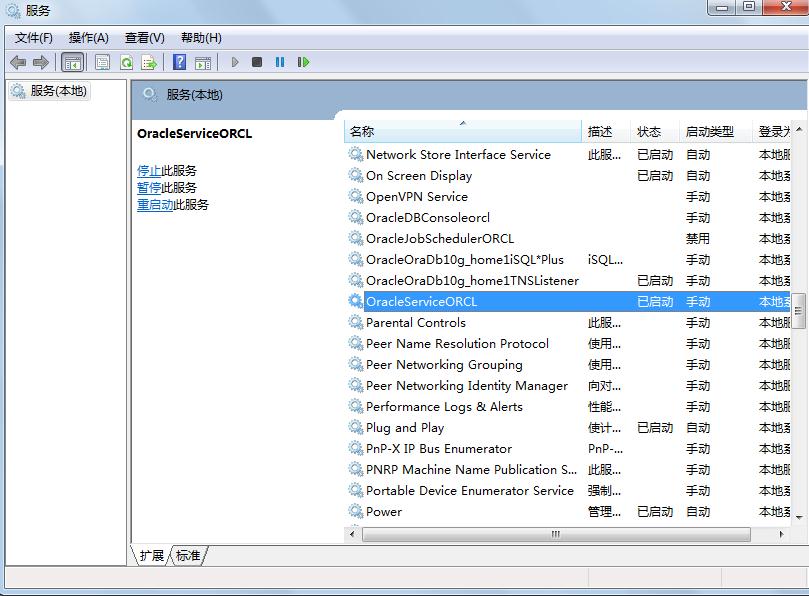Click iSQL... description cell
Viewport: 809px width, 596px height.
605,260
